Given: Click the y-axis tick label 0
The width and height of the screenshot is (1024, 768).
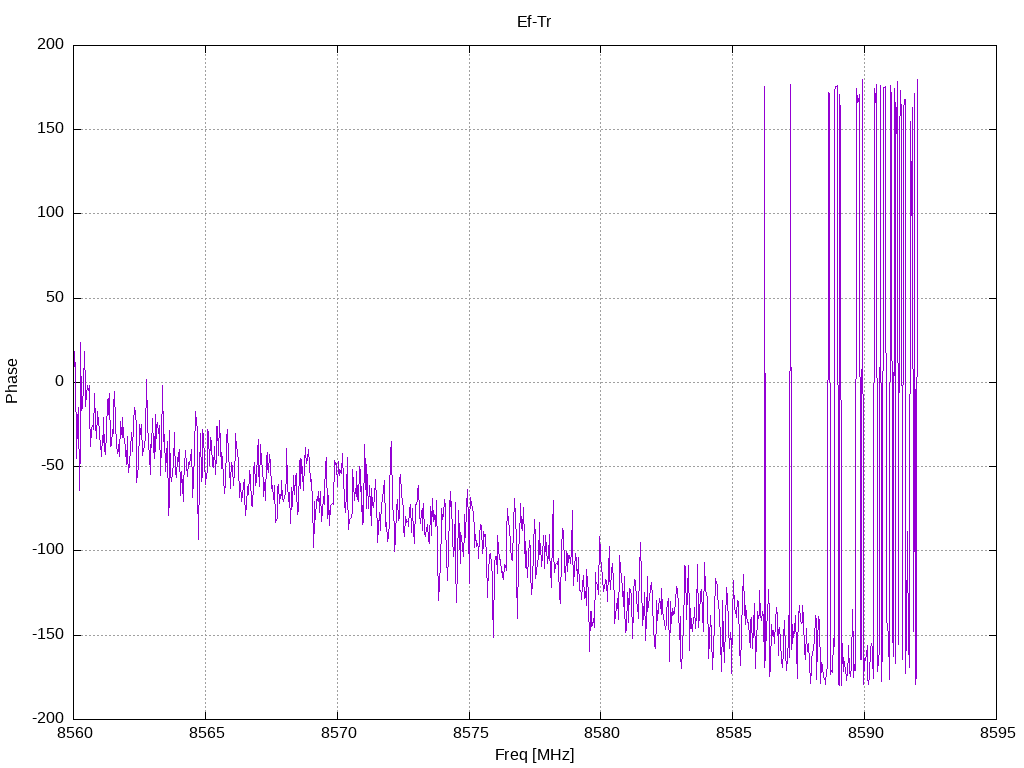Looking at the screenshot, I should (60, 381).
